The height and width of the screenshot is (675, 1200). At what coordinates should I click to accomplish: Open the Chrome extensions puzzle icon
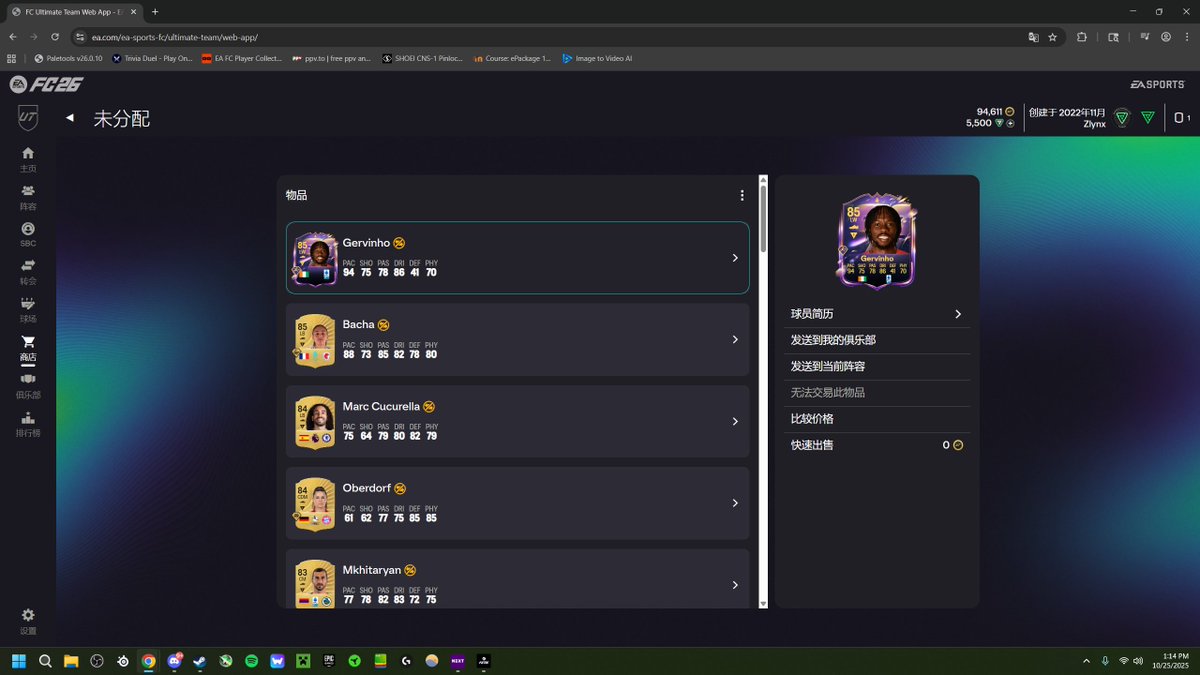coord(1082,37)
